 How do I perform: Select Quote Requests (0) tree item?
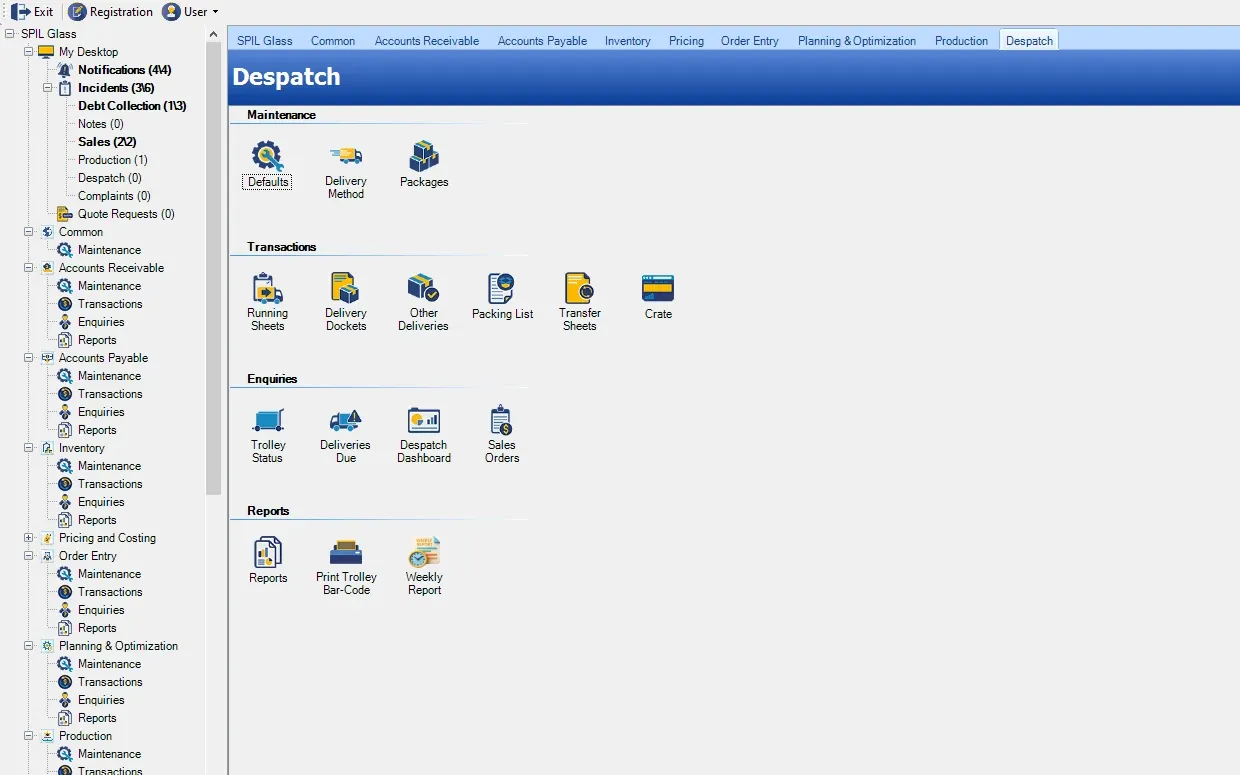pos(126,214)
